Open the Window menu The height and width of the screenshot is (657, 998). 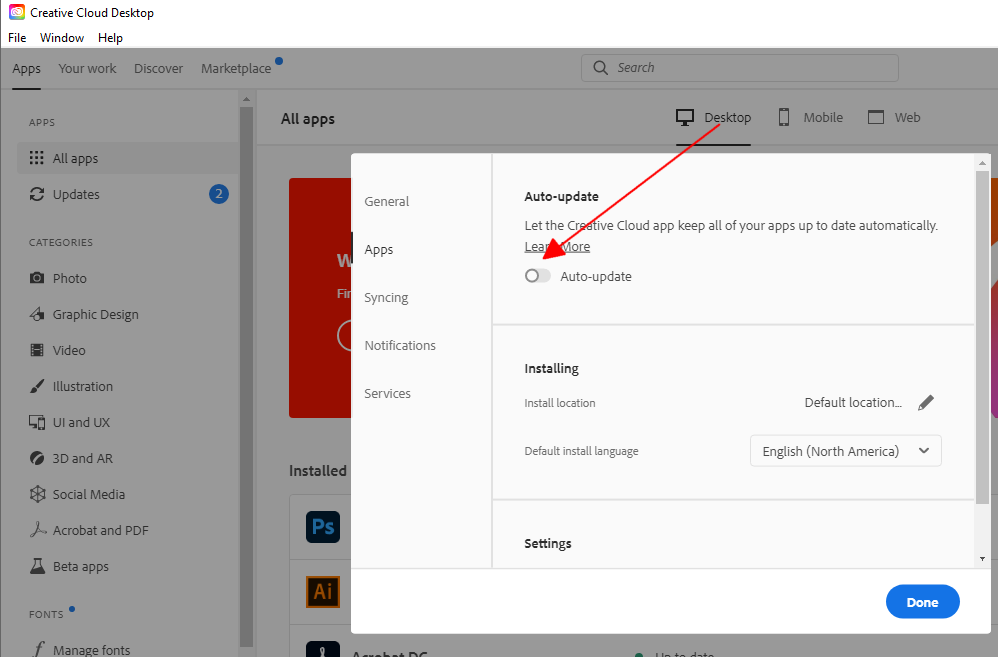click(x=61, y=37)
